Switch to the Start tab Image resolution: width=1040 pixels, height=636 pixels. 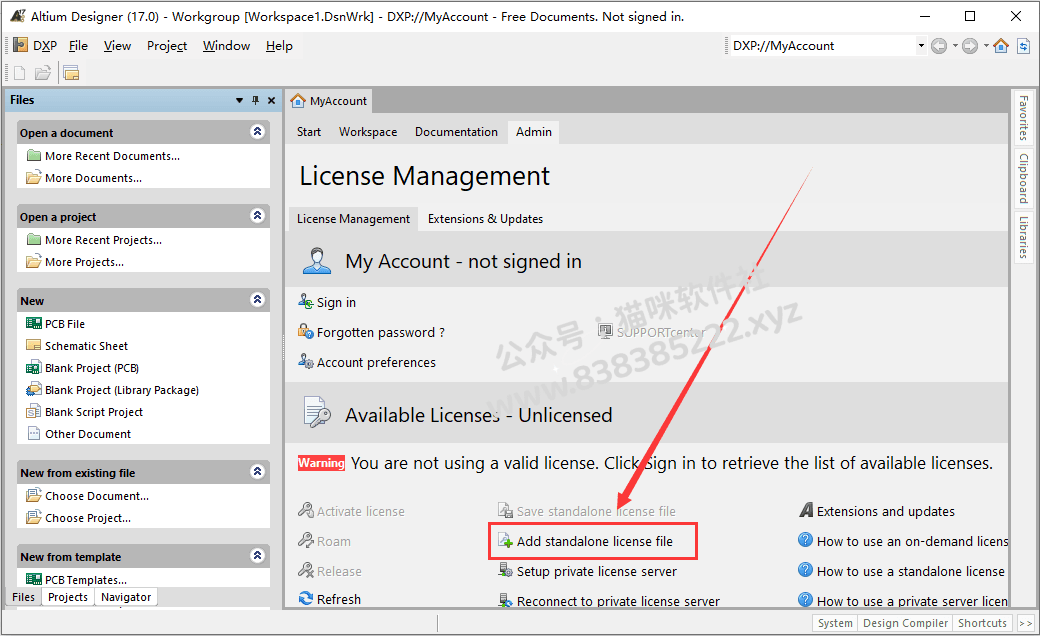(x=309, y=132)
